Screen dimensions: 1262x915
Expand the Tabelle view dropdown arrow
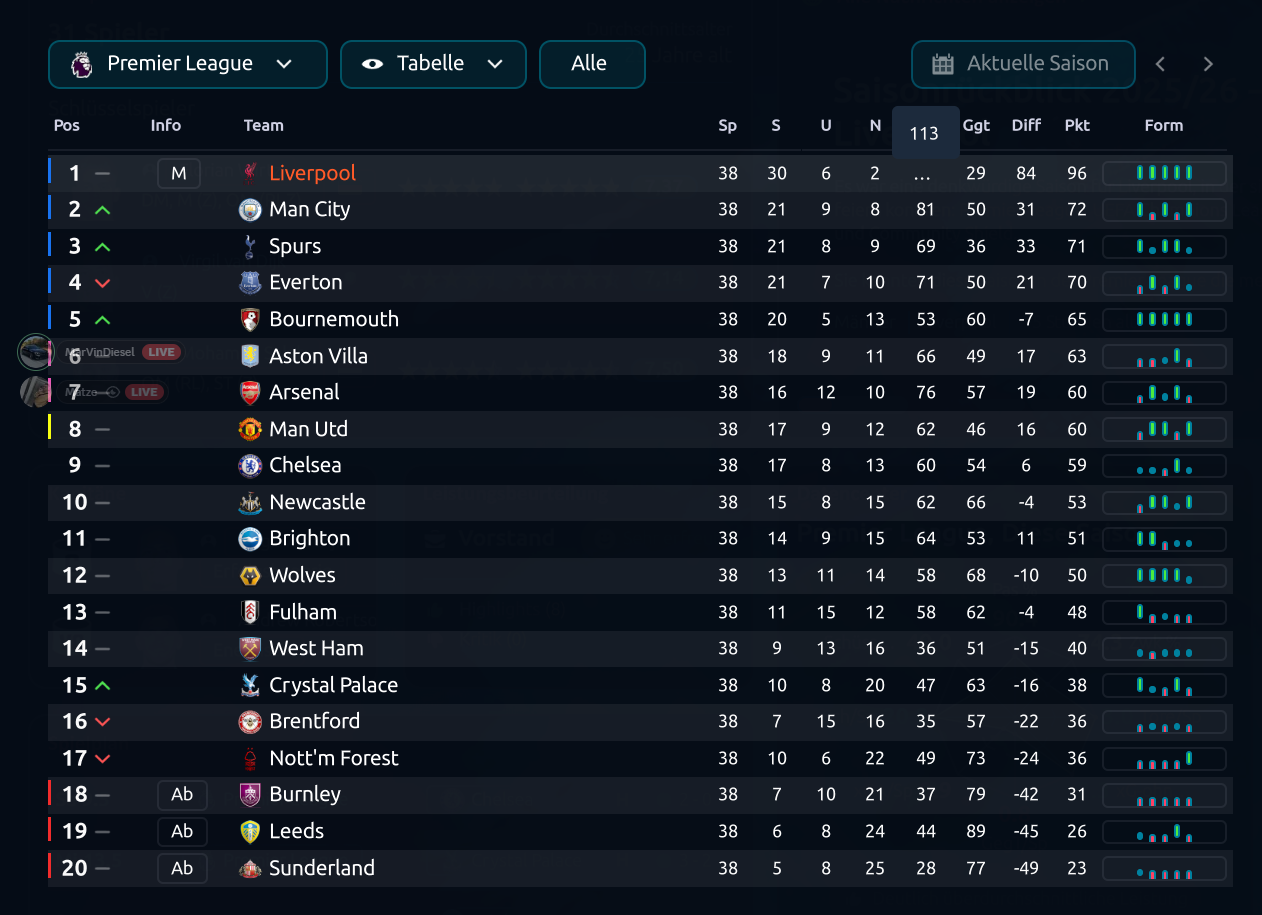pos(495,64)
